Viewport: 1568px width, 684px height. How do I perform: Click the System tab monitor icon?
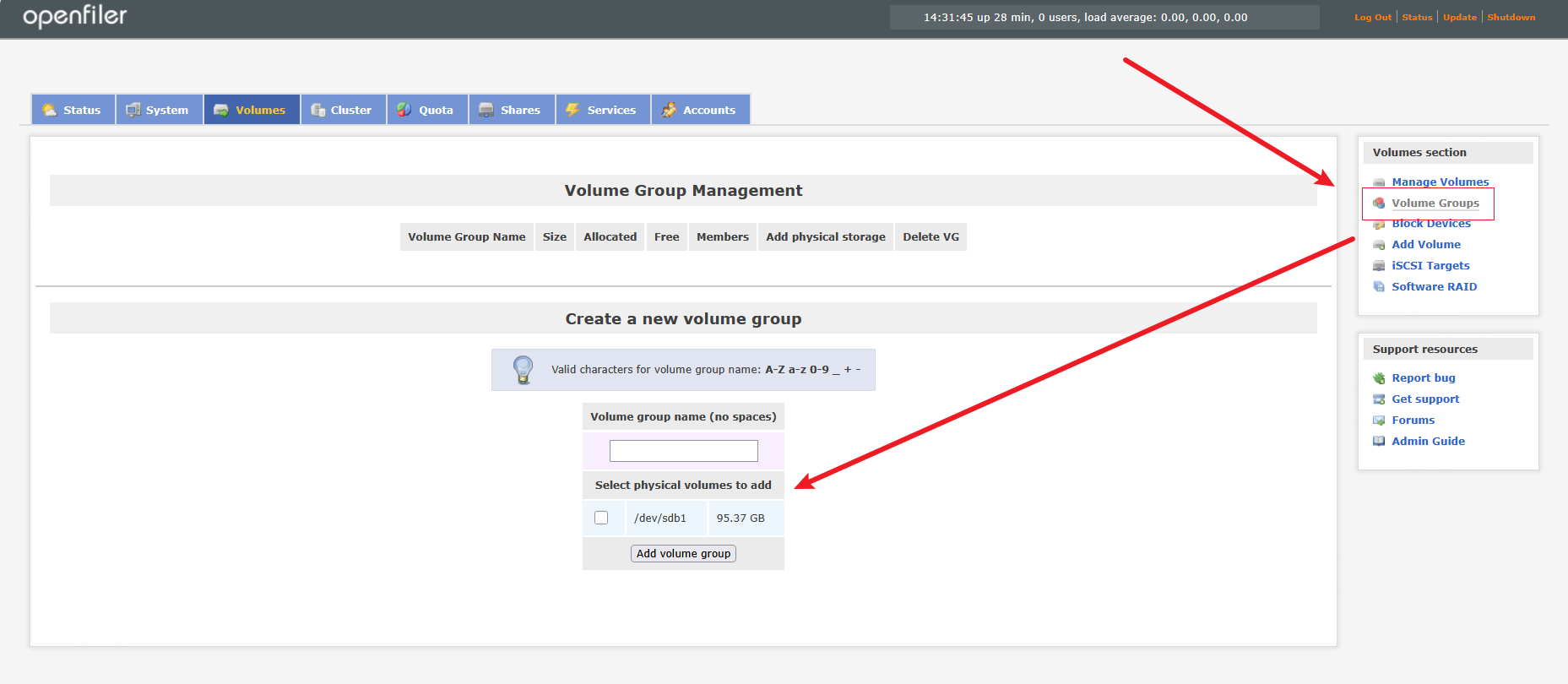click(133, 110)
